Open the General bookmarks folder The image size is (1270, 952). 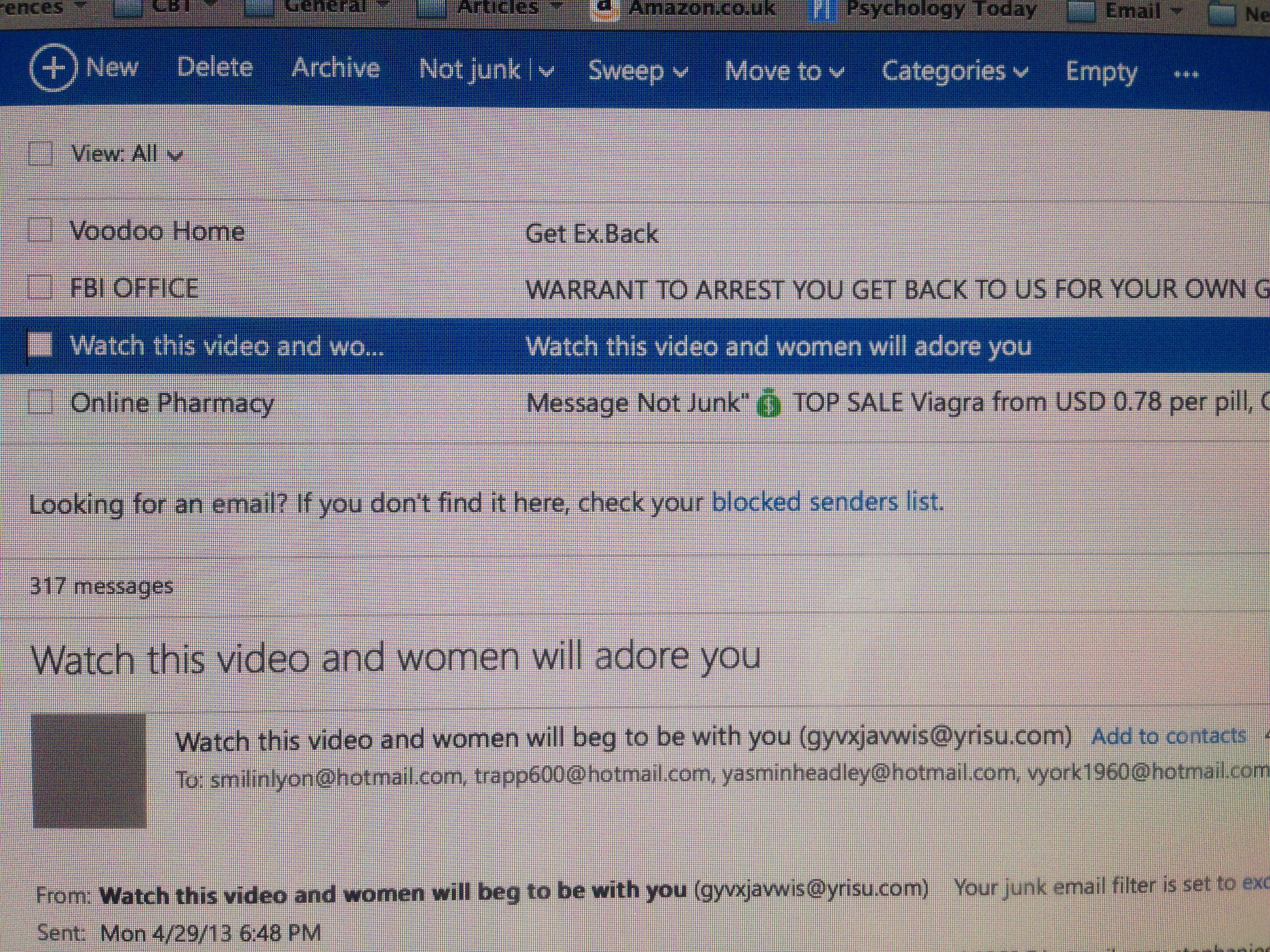(325, 7)
